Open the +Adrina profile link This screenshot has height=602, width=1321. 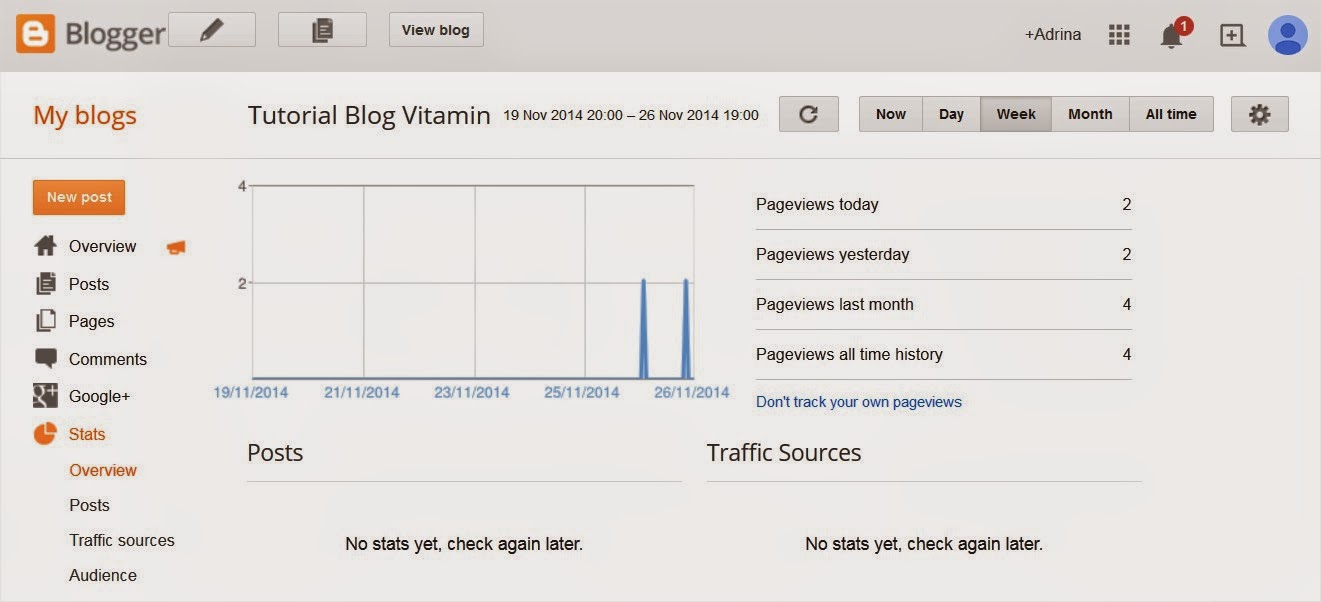coord(1053,35)
